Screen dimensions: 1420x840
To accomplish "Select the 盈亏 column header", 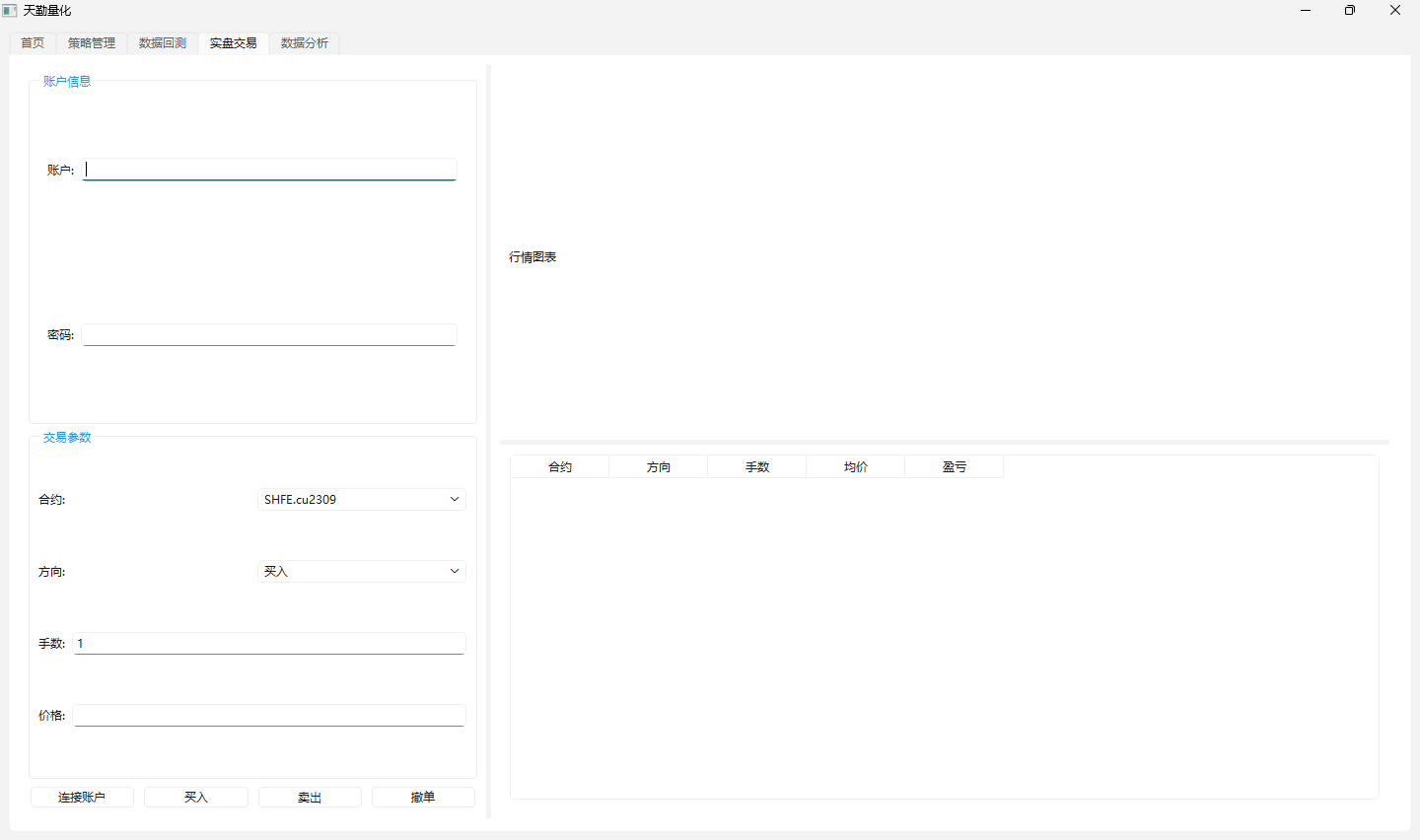I will [x=955, y=467].
